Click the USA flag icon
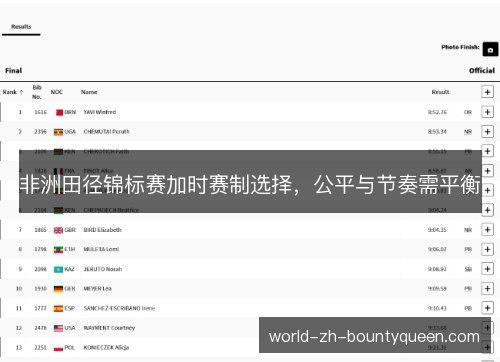 coord(58,328)
